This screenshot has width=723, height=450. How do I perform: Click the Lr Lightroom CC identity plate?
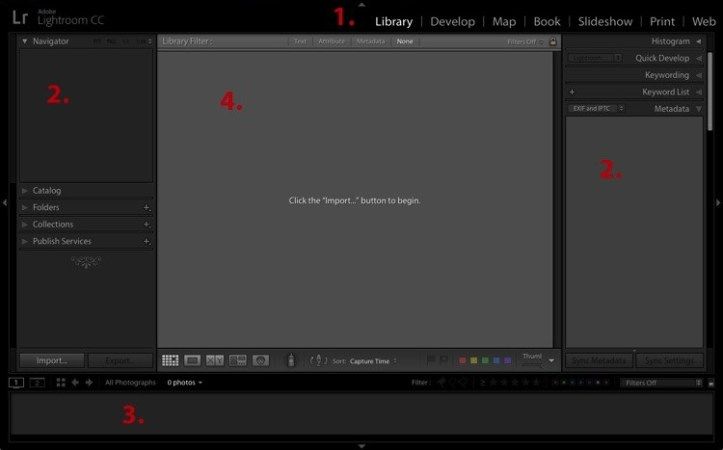(x=58, y=18)
